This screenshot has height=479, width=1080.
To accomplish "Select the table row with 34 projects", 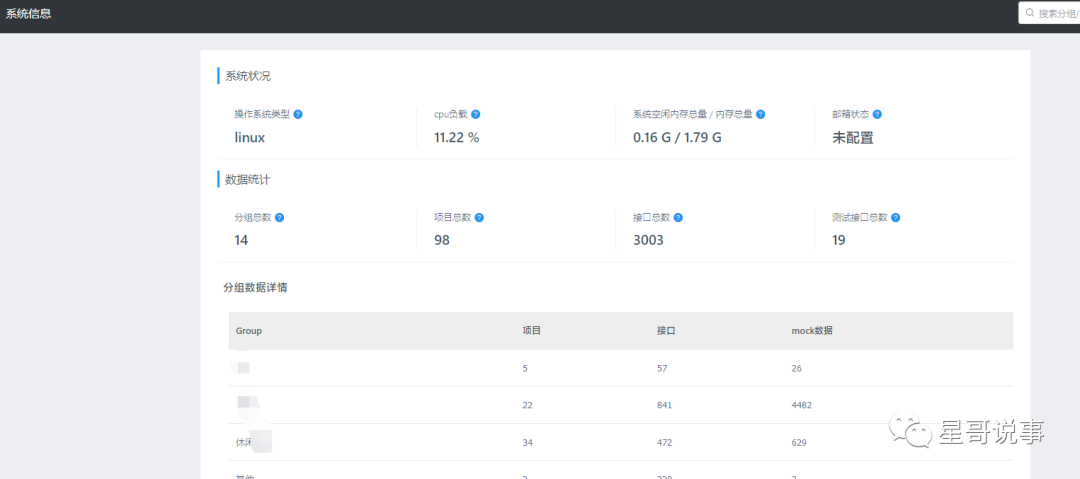I will coord(620,442).
